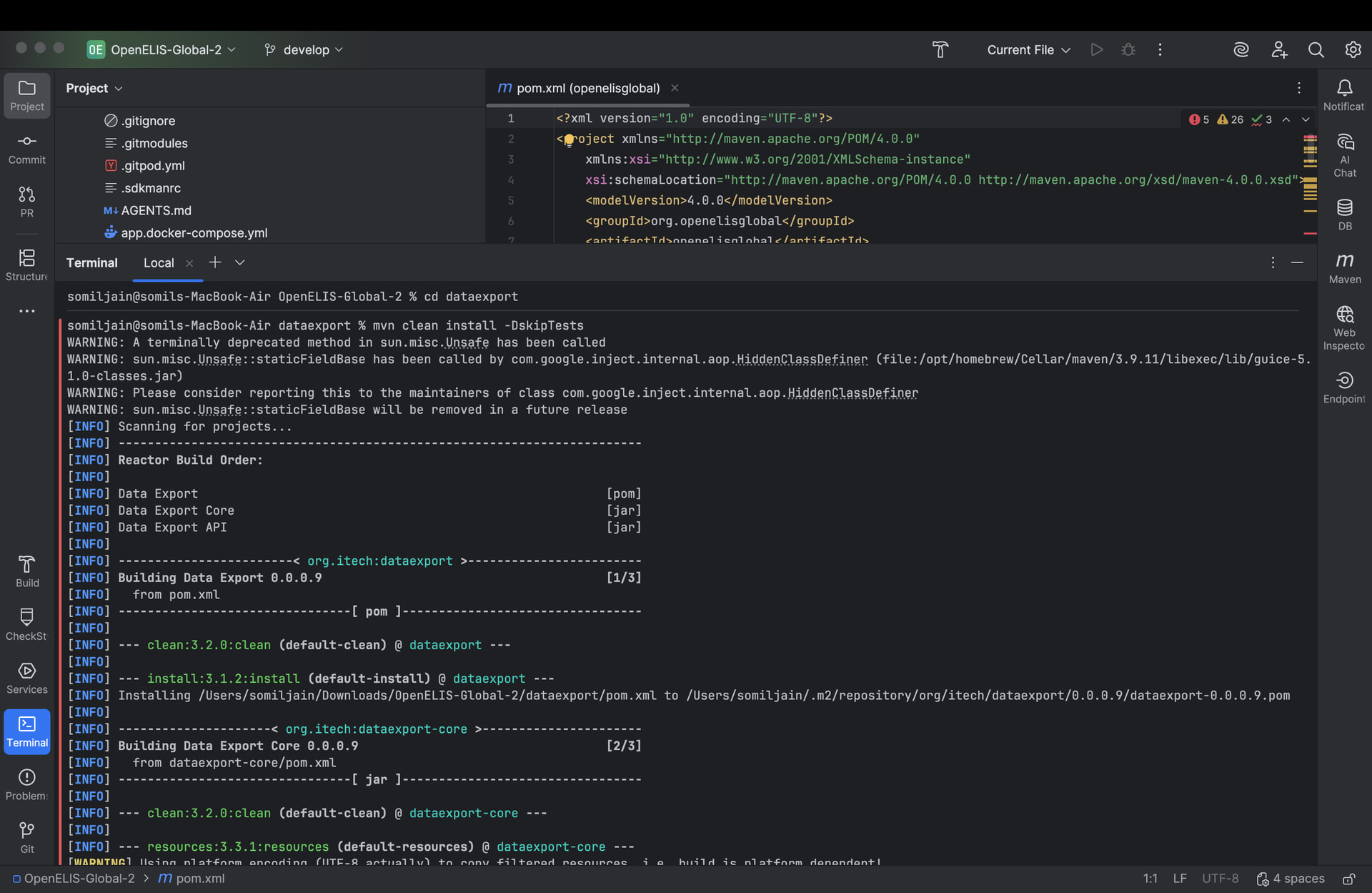Toggle the Terminal tool window button

[x=26, y=731]
